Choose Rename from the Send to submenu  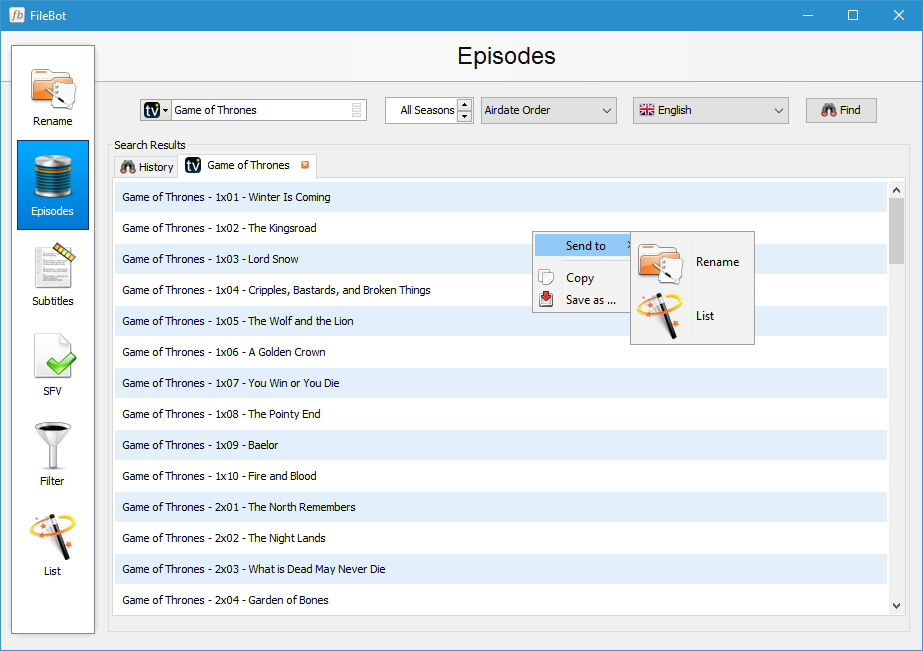tap(717, 261)
